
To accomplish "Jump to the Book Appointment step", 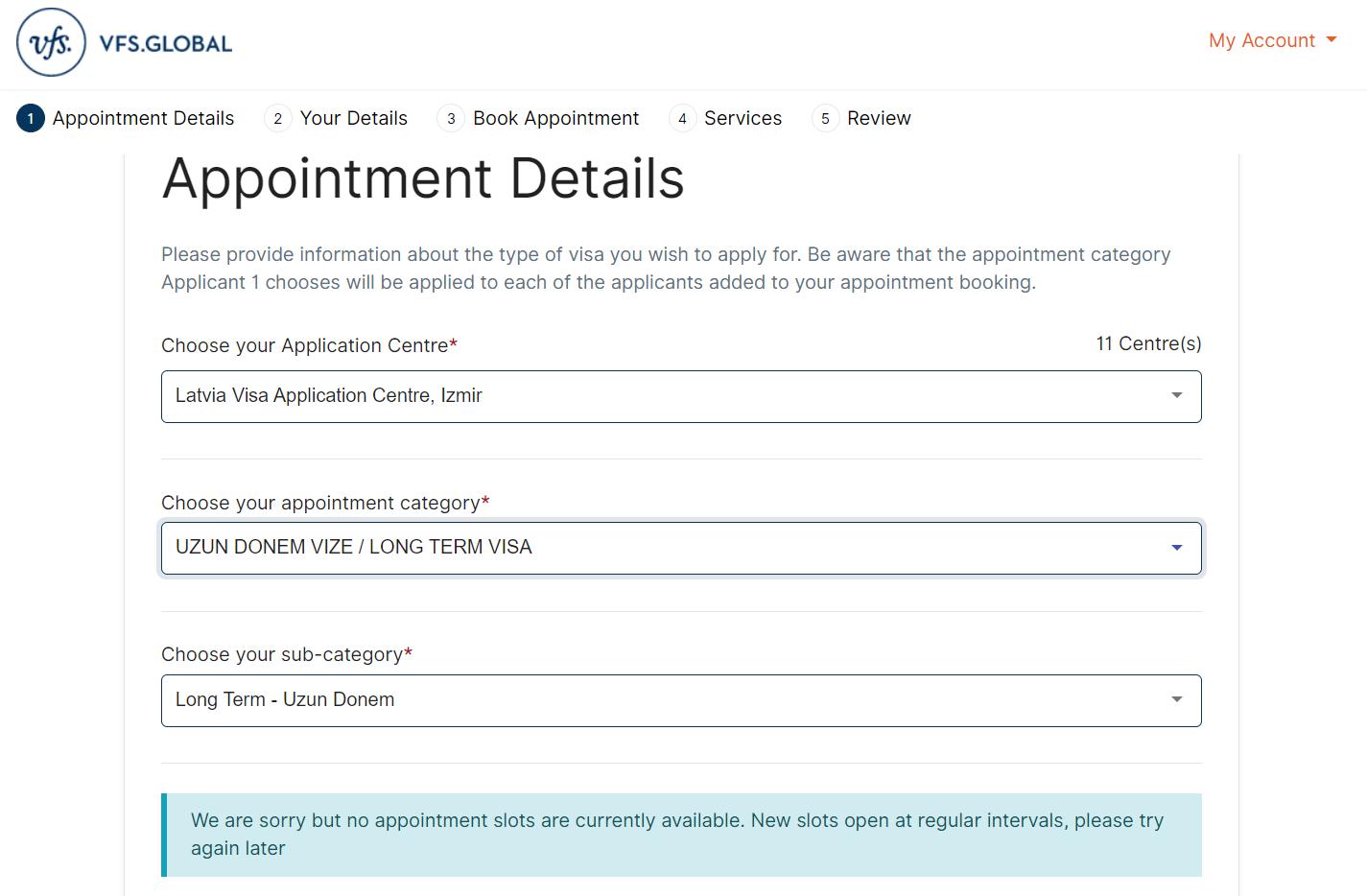I will pyautogui.click(x=555, y=118).
